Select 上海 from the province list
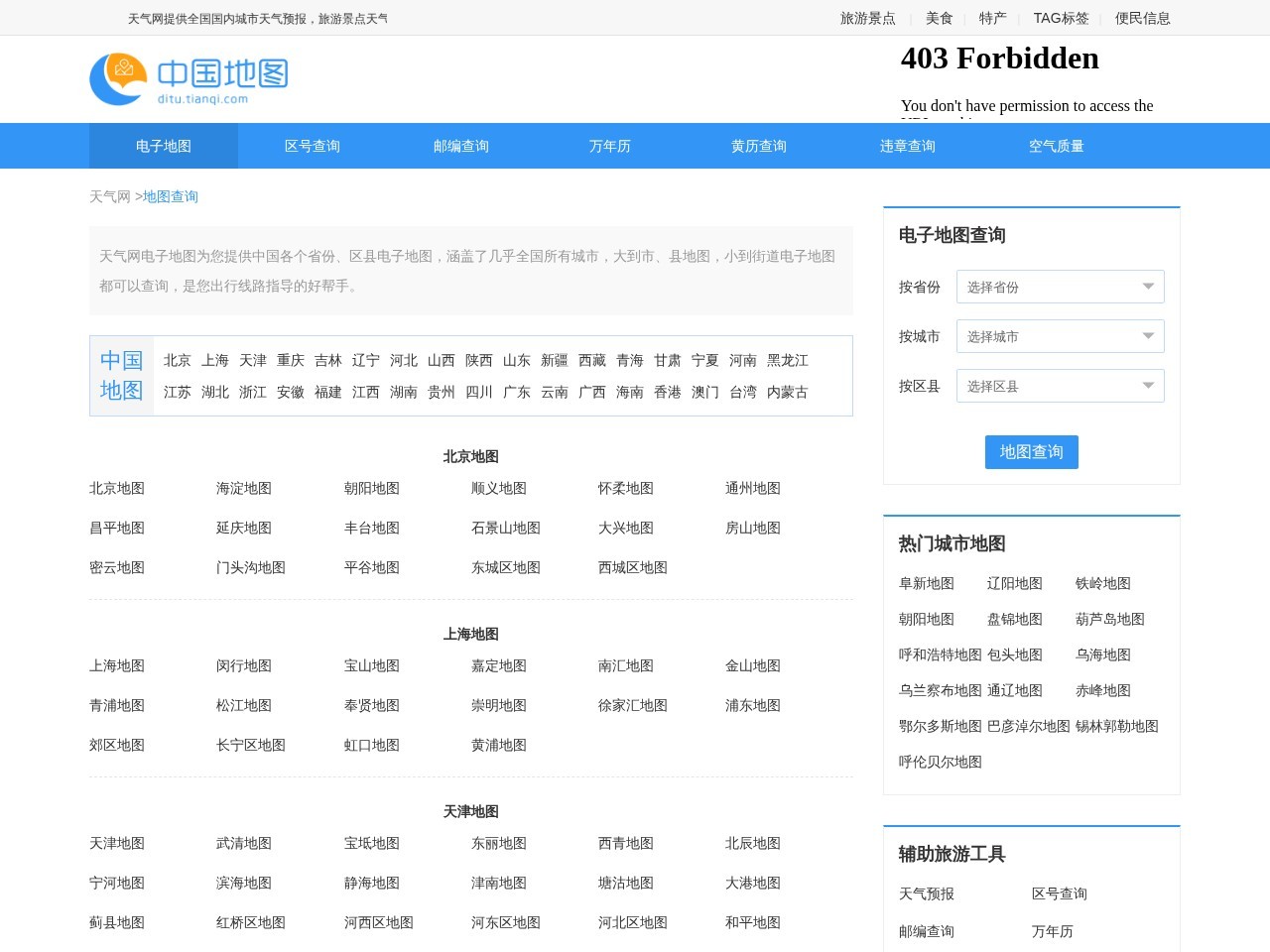Image resolution: width=1270 pixels, height=952 pixels. (214, 361)
